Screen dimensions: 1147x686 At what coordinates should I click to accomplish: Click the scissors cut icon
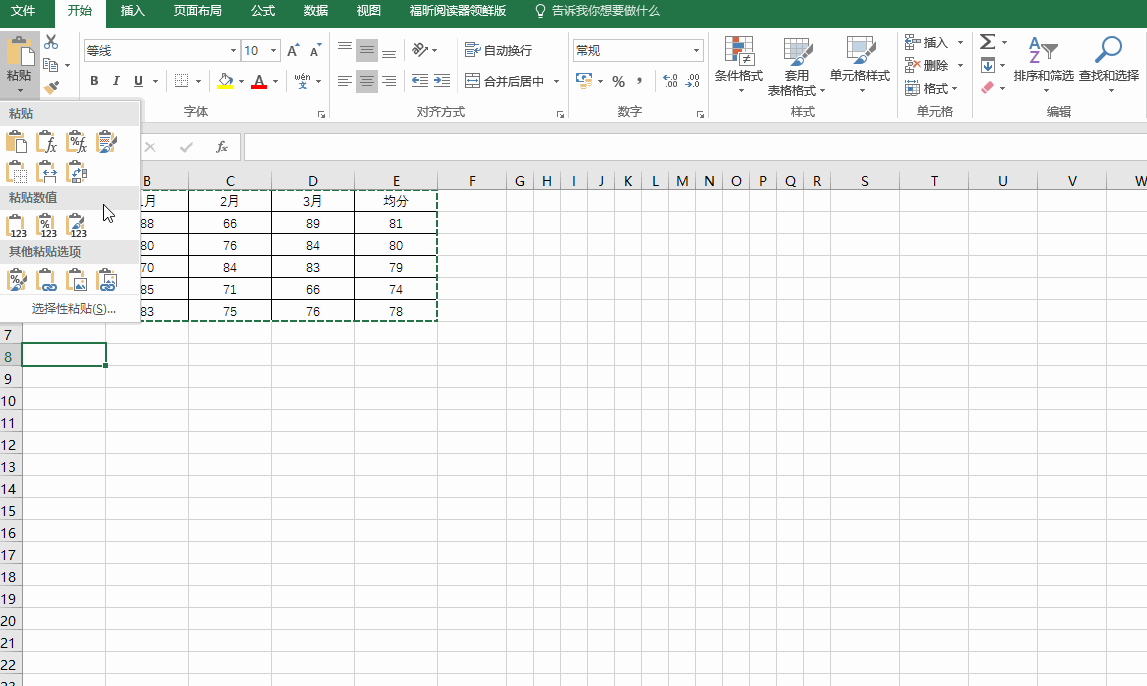51,42
